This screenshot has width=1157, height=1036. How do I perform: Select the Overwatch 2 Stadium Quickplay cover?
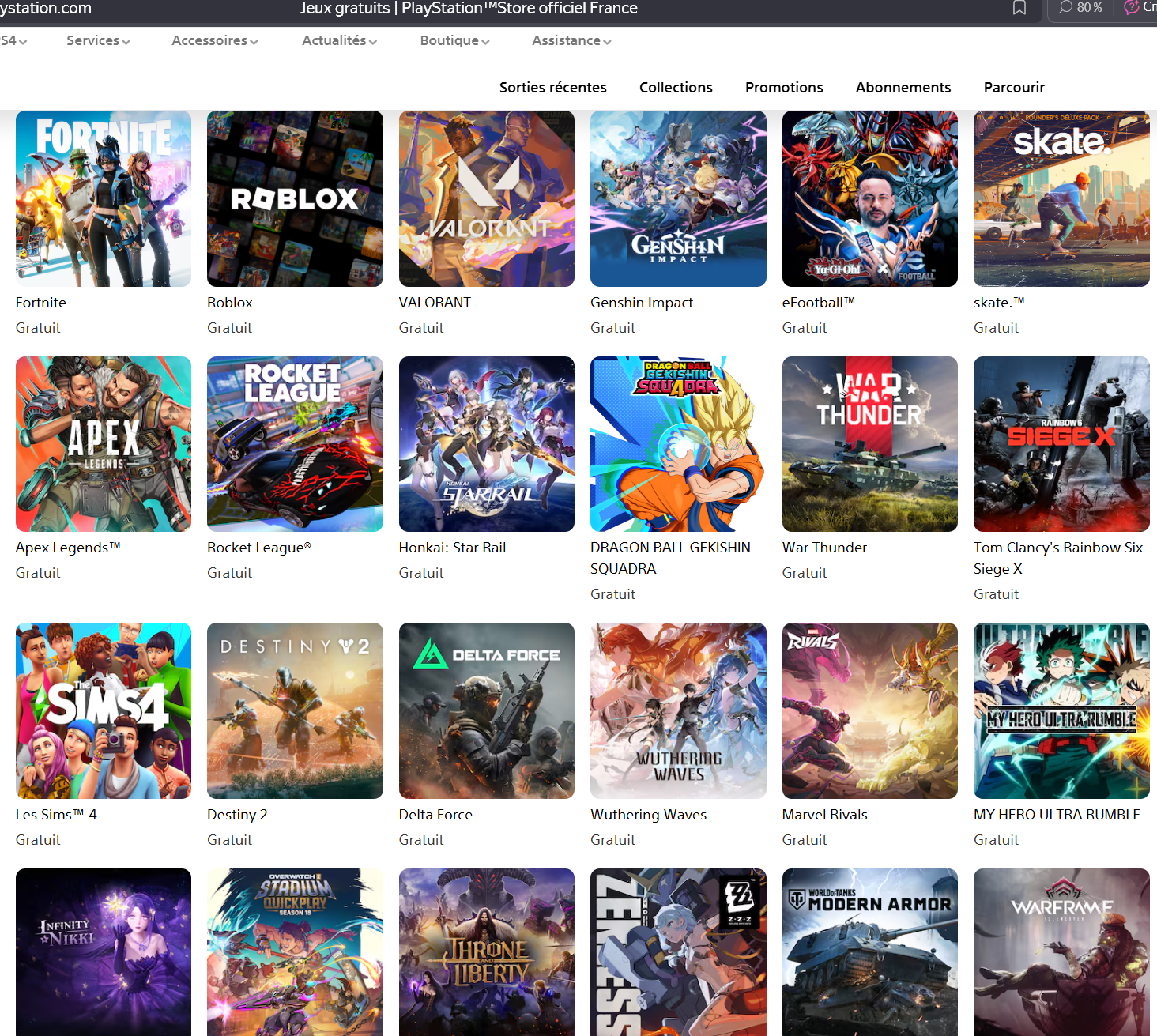click(x=295, y=952)
